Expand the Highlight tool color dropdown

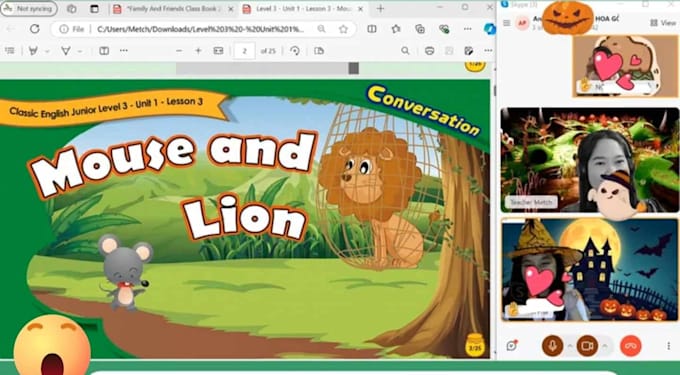[x=47, y=51]
